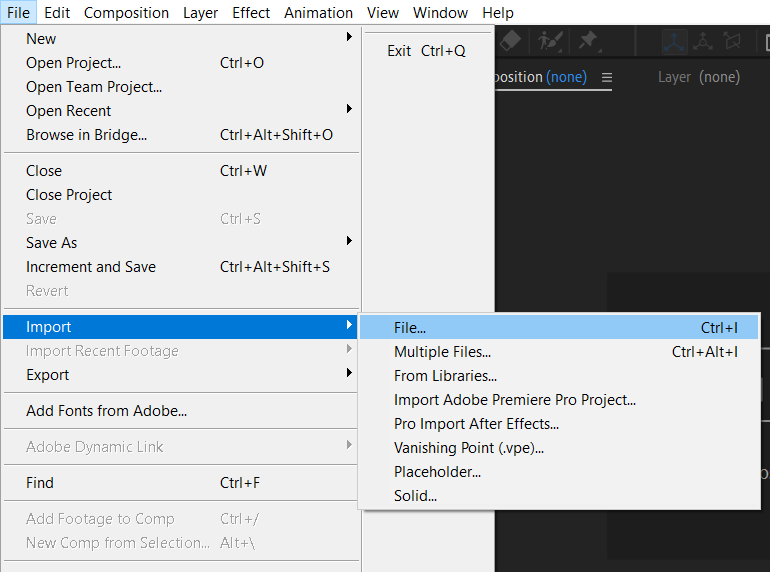770x572 pixels.
Task: Open the Composition panel menu icon
Action: click(x=606, y=77)
